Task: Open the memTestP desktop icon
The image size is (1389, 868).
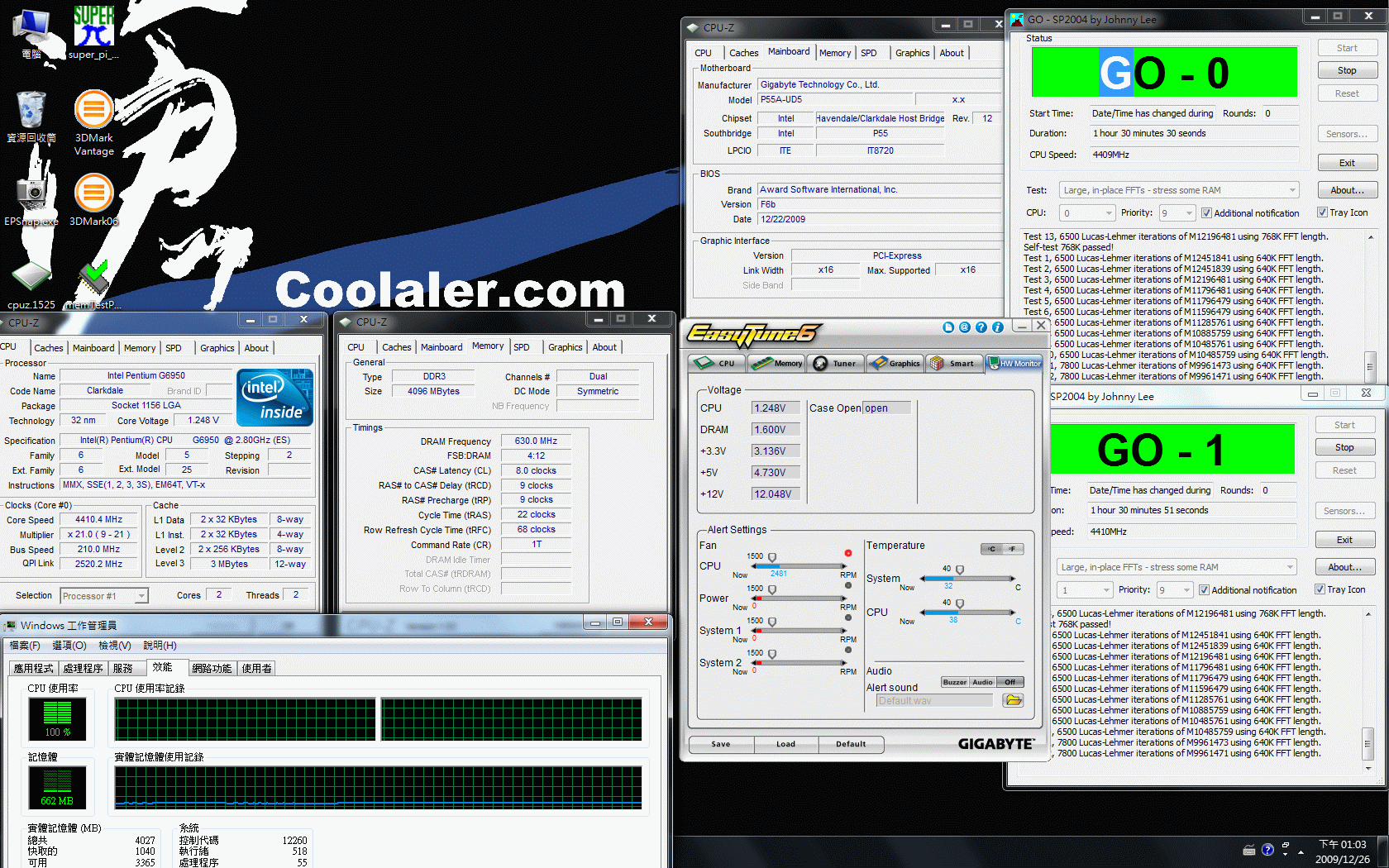Action: 93,285
